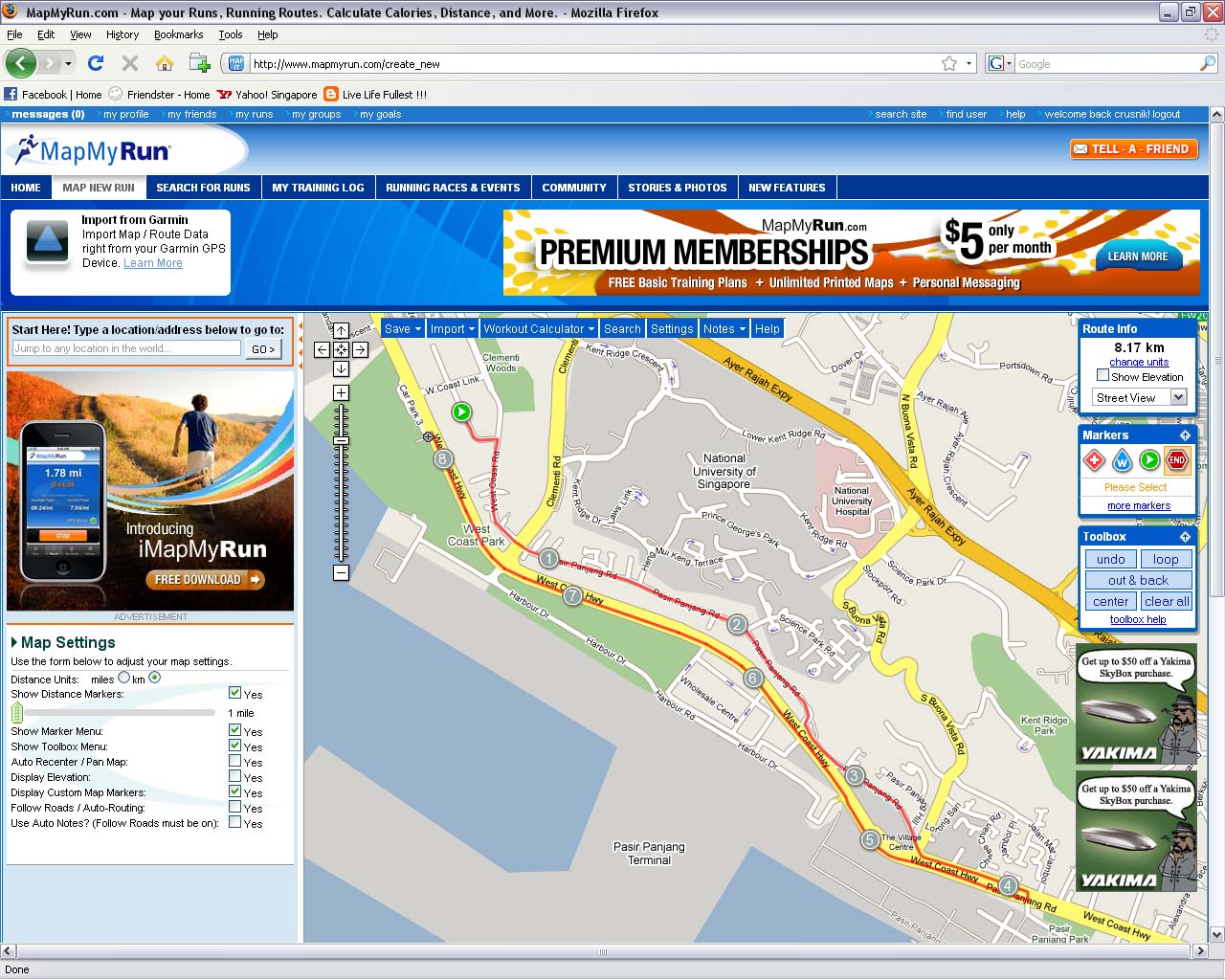Pan the map north with up arrow
Viewport: 1225px width, 980px height.
(341, 331)
